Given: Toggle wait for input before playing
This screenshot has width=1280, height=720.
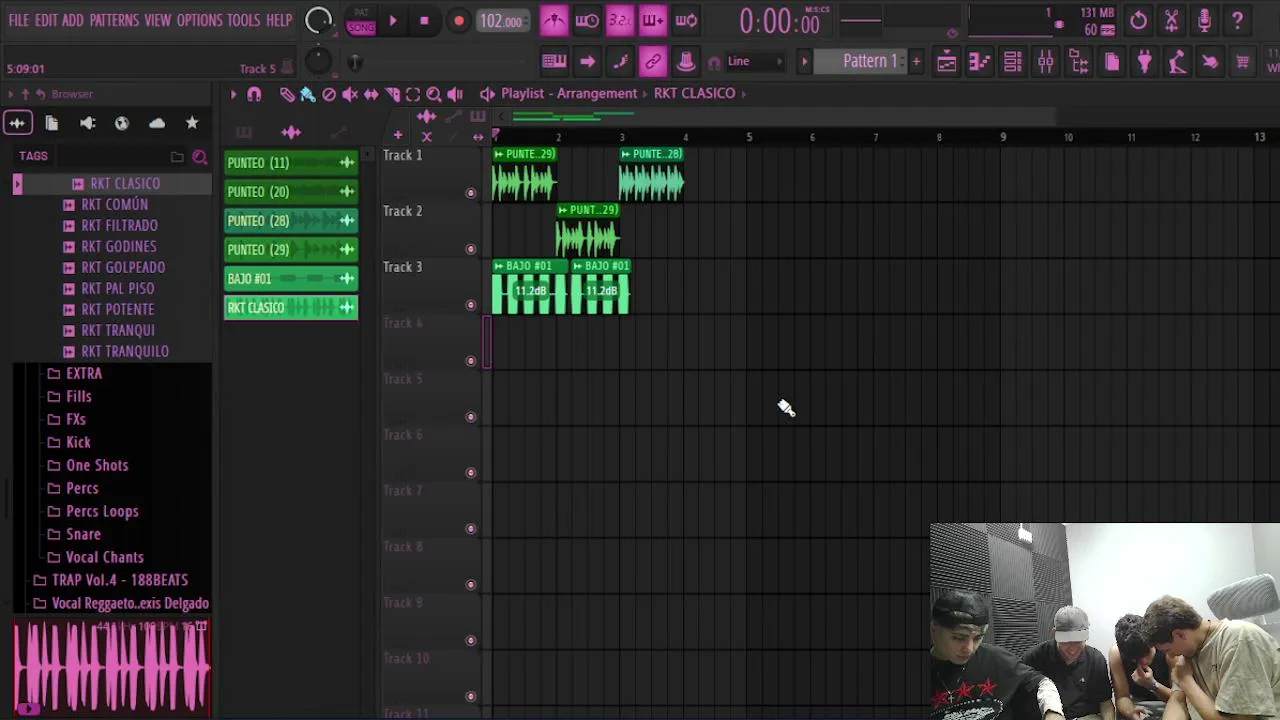Looking at the screenshot, I should 587,20.
